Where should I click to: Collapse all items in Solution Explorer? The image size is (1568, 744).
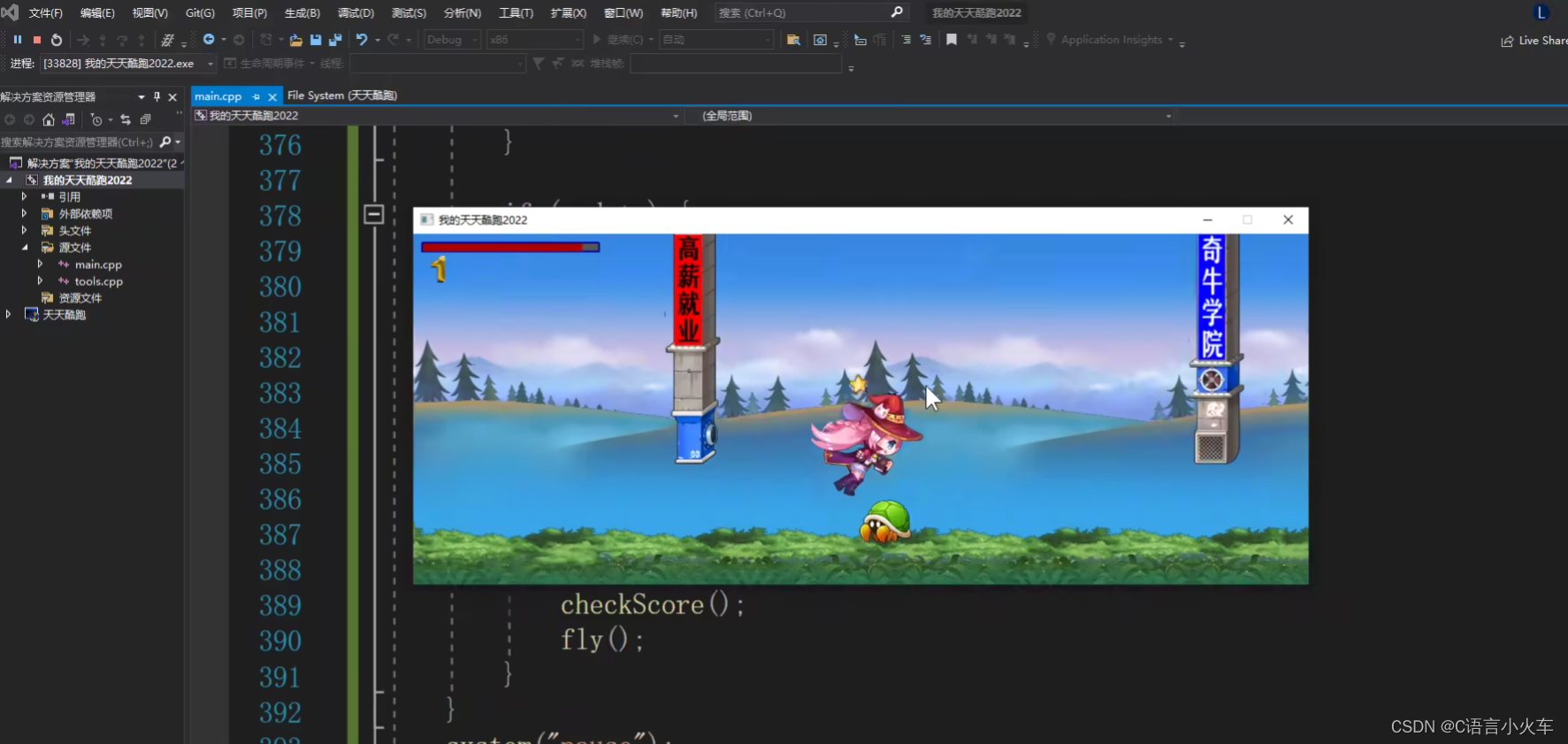pos(146,119)
